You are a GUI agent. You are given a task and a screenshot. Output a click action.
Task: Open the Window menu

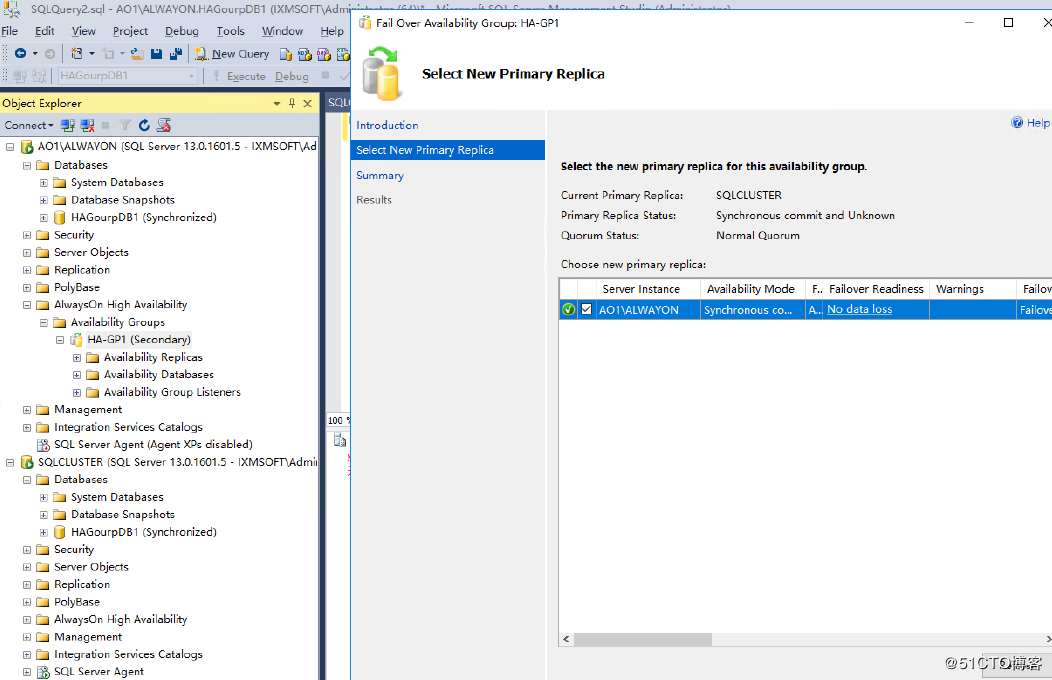[x=282, y=31]
